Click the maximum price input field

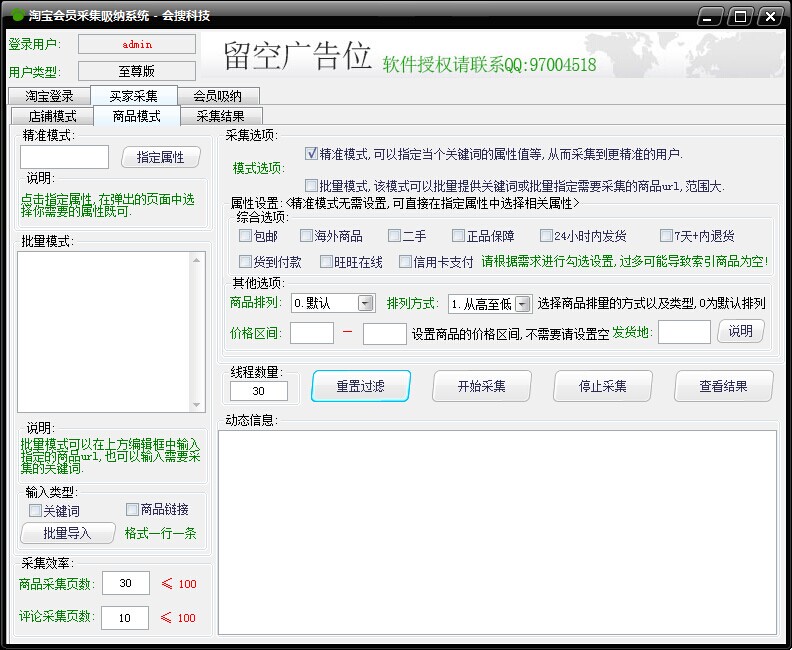pyautogui.click(x=385, y=333)
